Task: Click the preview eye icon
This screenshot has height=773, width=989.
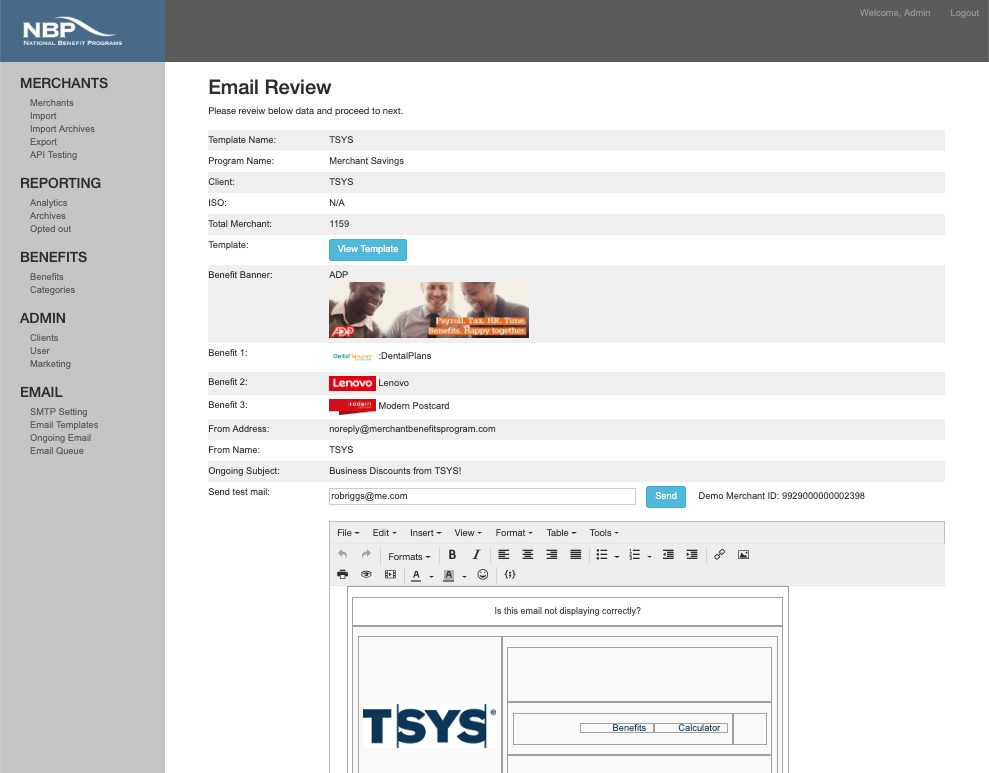Action: click(x=366, y=575)
